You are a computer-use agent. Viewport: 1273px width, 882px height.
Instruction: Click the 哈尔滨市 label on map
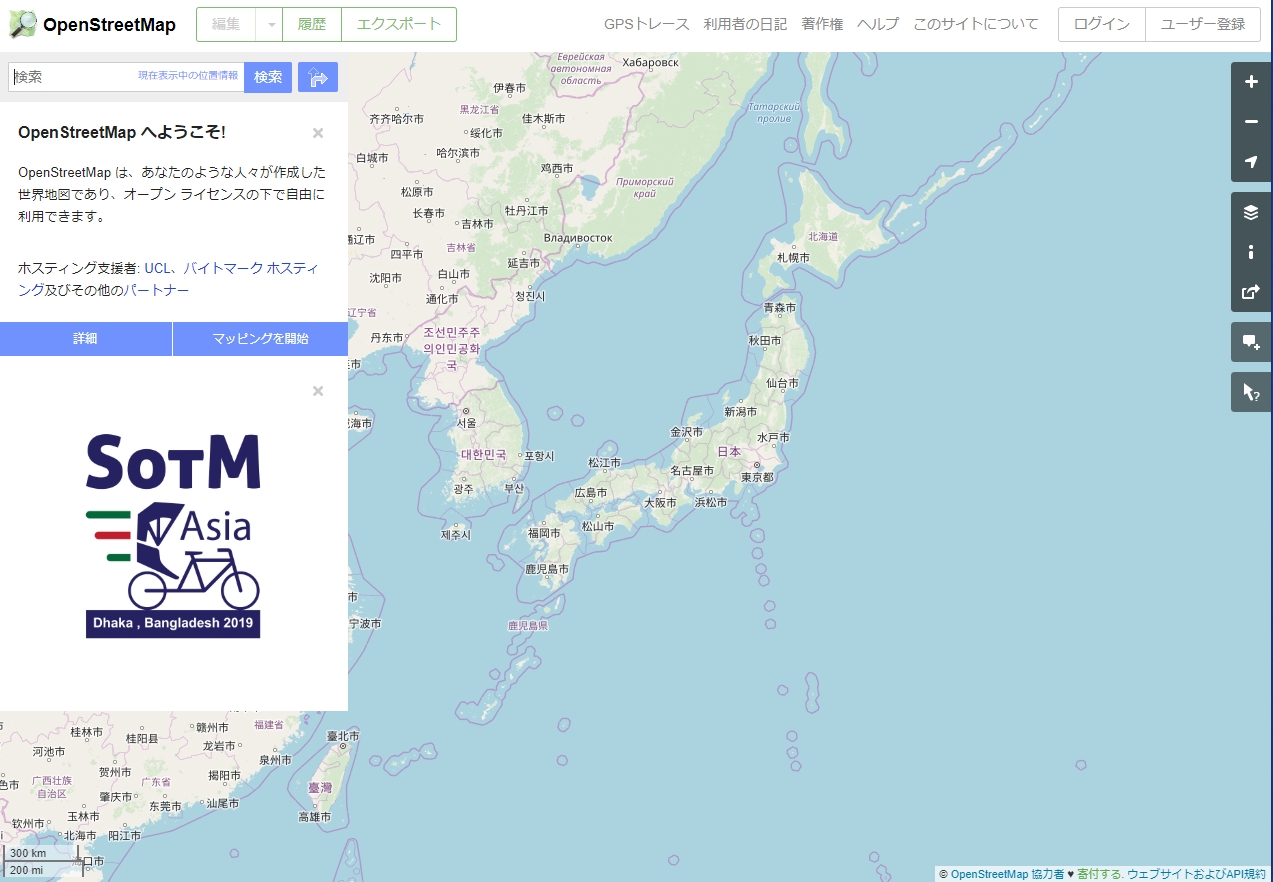(x=458, y=153)
